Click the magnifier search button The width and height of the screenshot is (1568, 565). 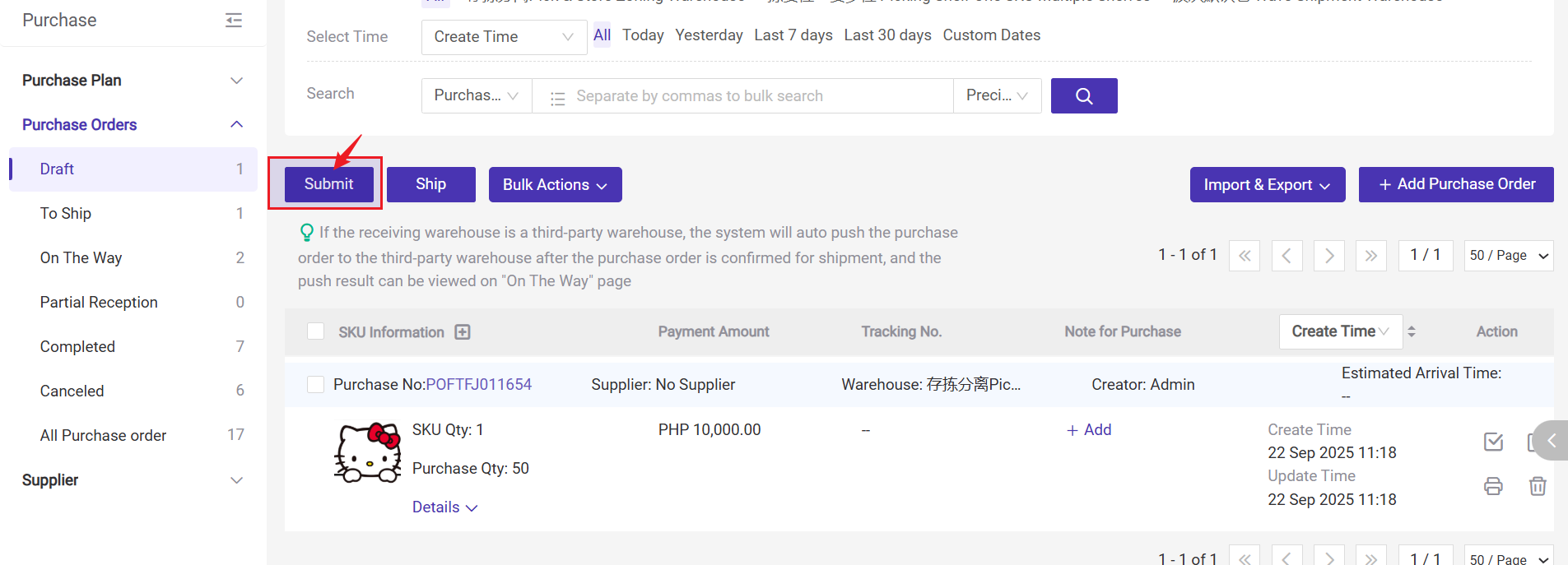pyautogui.click(x=1083, y=96)
